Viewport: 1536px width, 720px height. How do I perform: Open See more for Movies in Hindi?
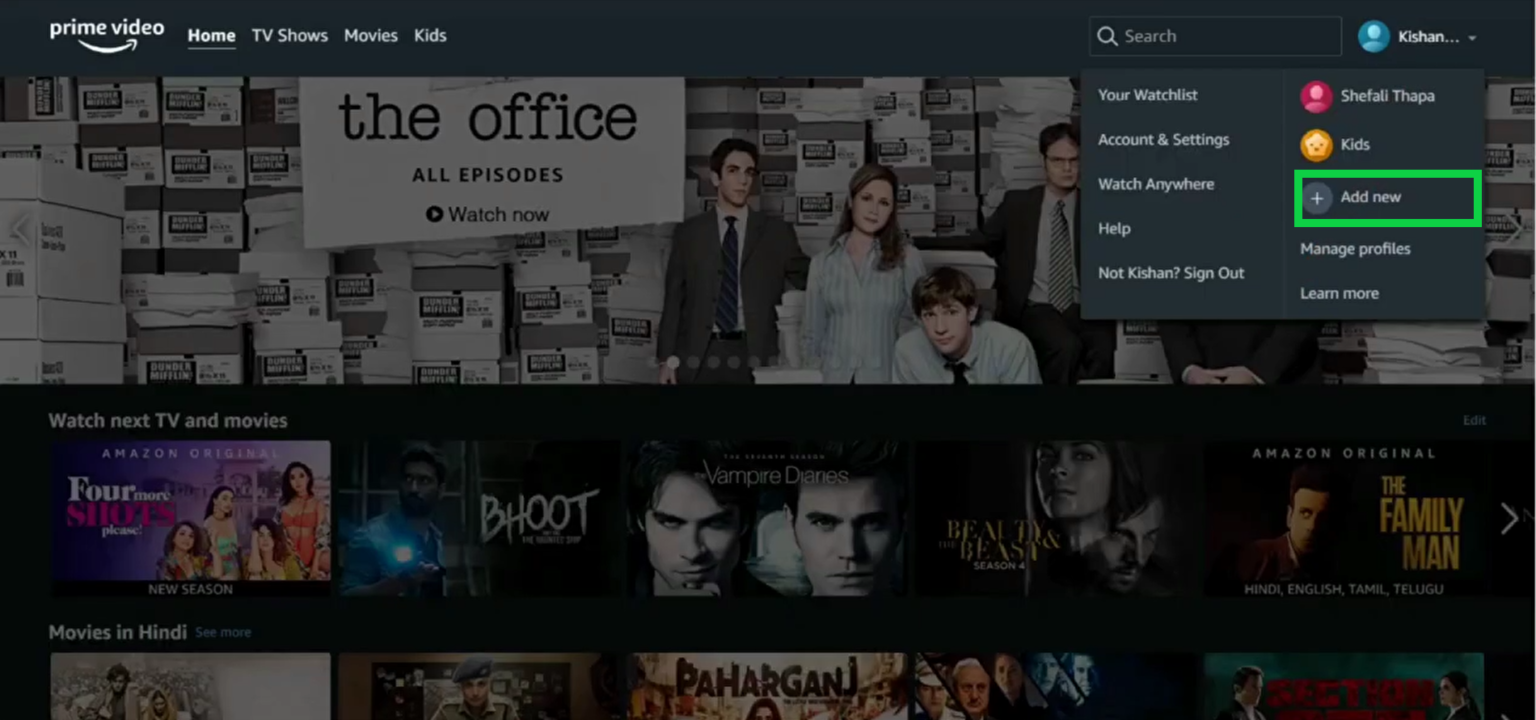tap(225, 632)
